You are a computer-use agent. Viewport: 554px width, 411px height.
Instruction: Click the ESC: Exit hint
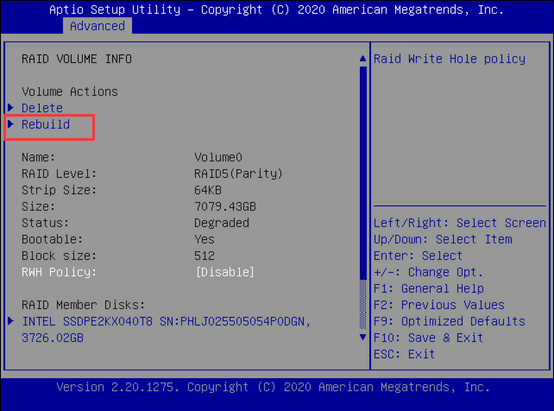404,354
